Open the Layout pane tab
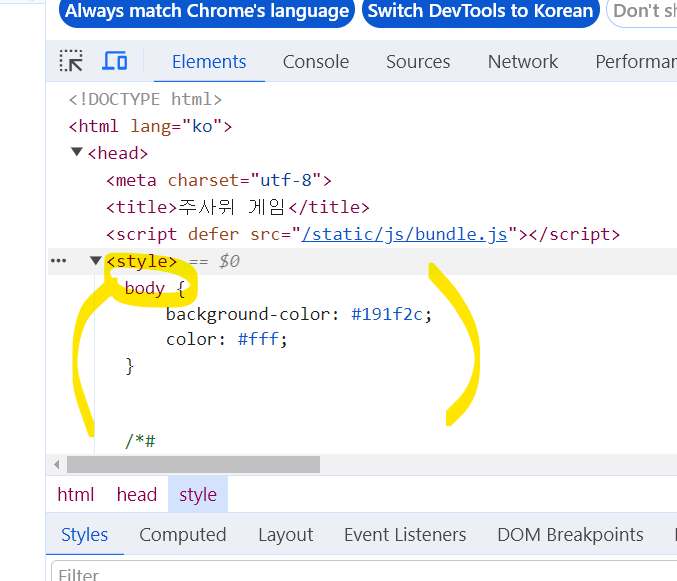 (x=286, y=534)
